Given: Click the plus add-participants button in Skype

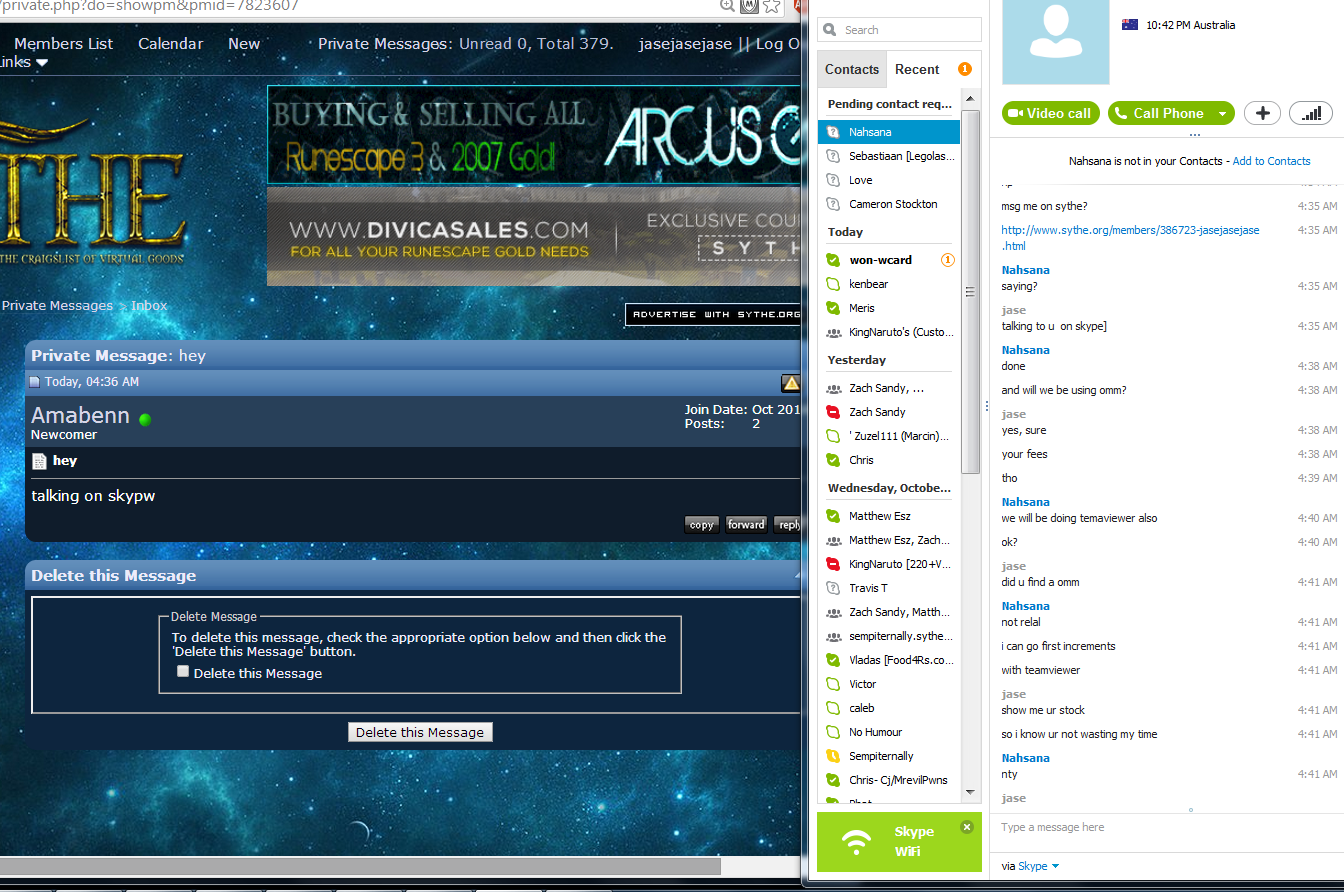Looking at the screenshot, I should tap(1262, 113).
